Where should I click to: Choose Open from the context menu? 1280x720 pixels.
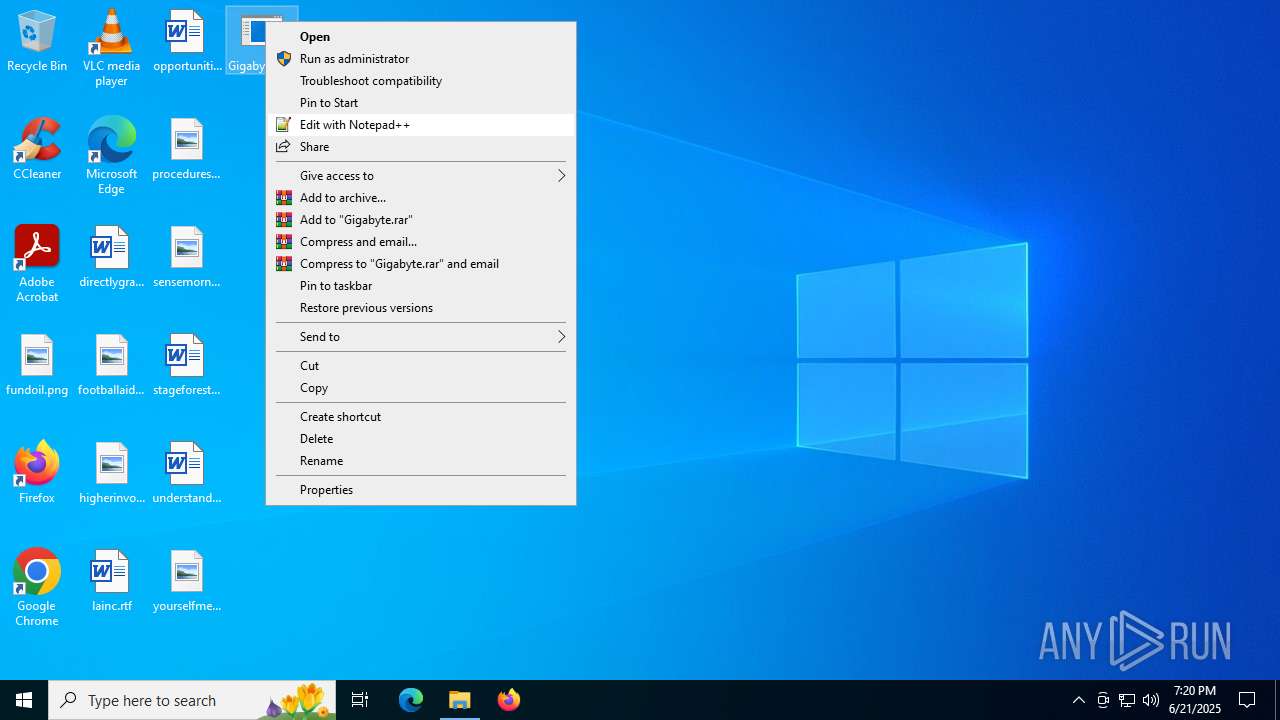[421, 37]
